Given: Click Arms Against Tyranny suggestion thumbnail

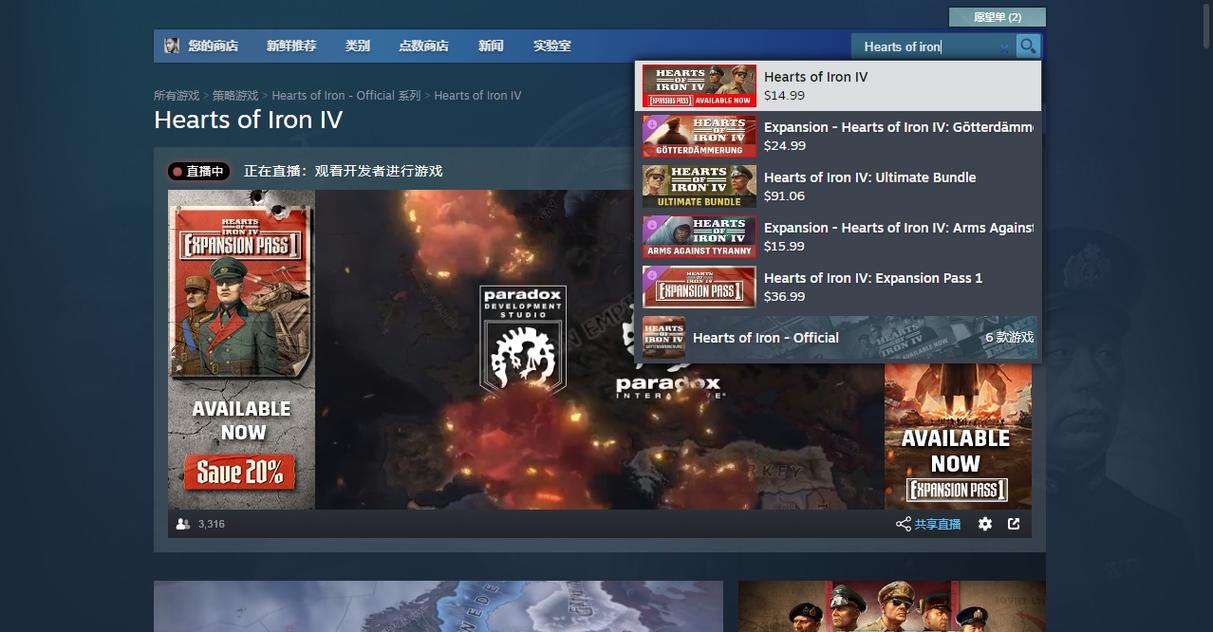Looking at the screenshot, I should (x=699, y=236).
